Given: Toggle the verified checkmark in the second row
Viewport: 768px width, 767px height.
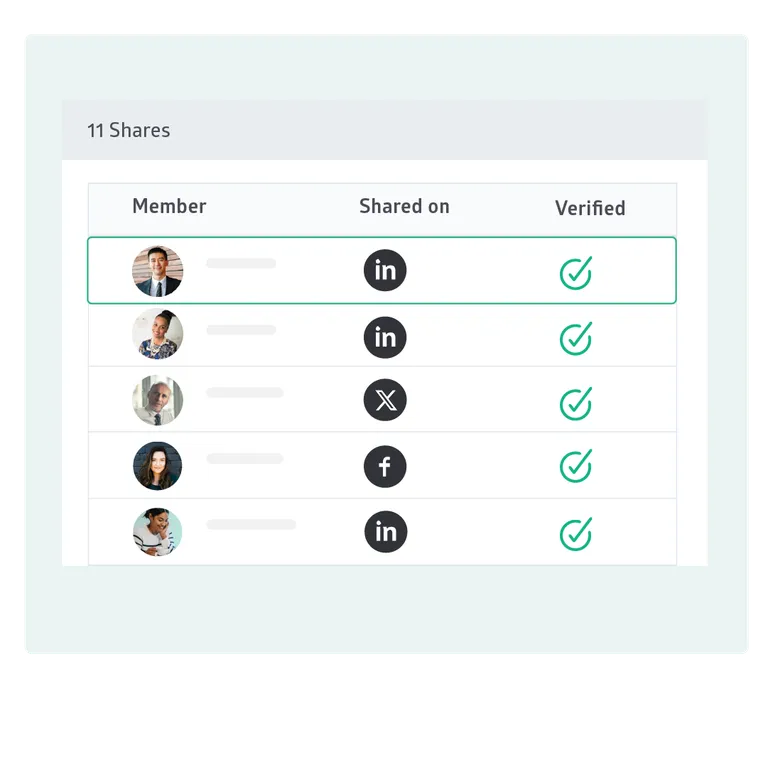Looking at the screenshot, I should click(575, 338).
